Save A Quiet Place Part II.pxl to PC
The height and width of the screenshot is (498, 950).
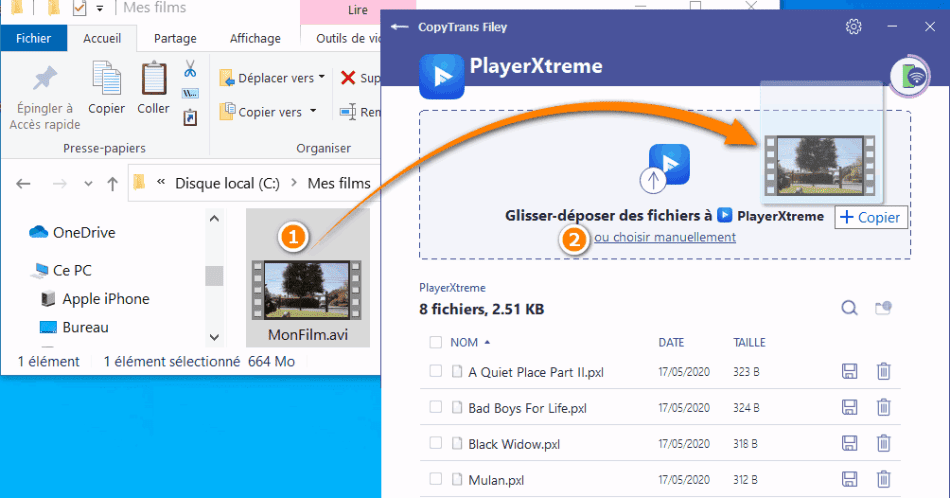click(849, 372)
